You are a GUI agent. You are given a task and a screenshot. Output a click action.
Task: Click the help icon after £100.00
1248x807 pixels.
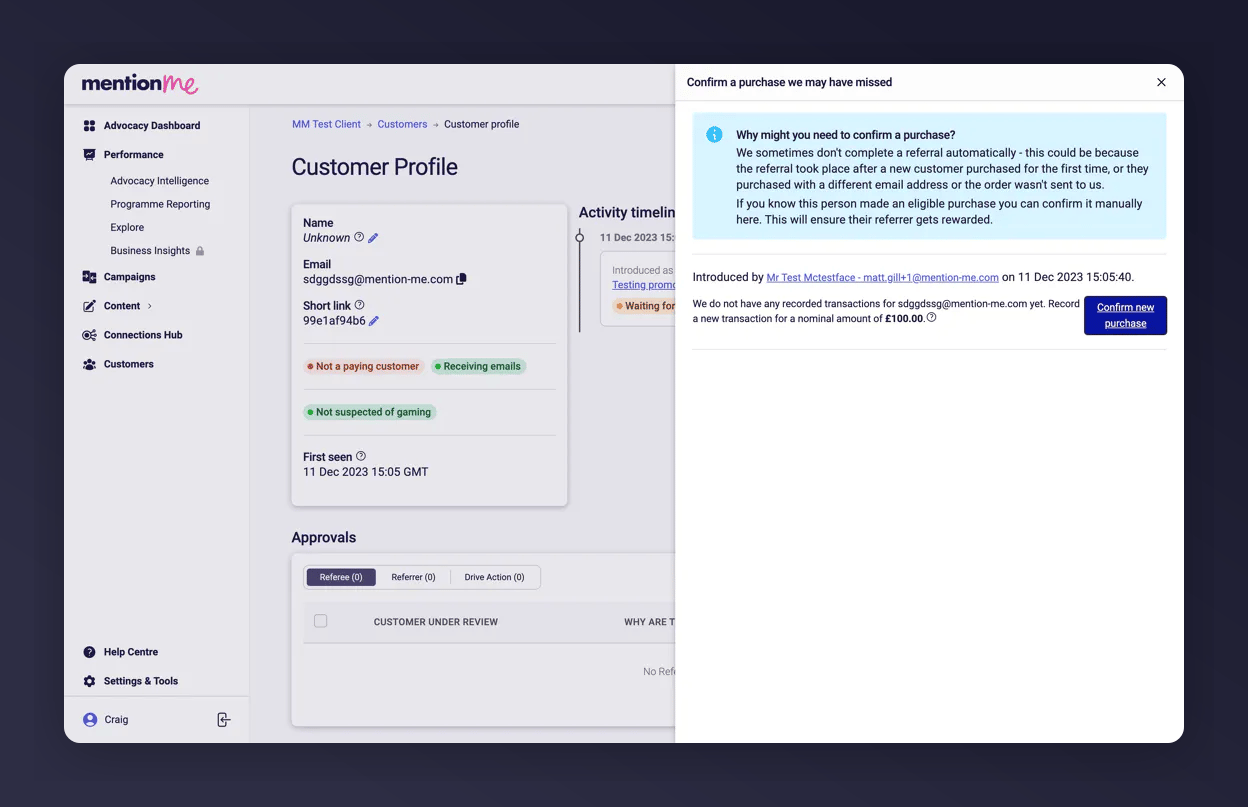click(931, 317)
